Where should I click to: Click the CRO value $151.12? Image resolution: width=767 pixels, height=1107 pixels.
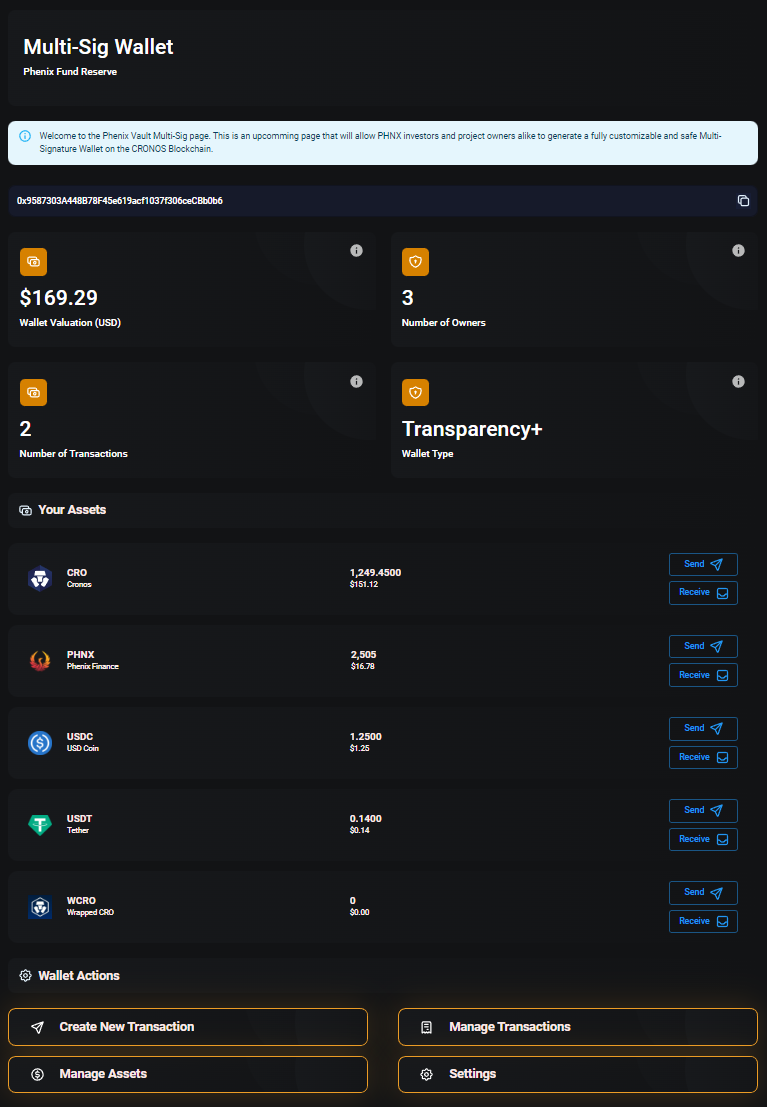364,585
